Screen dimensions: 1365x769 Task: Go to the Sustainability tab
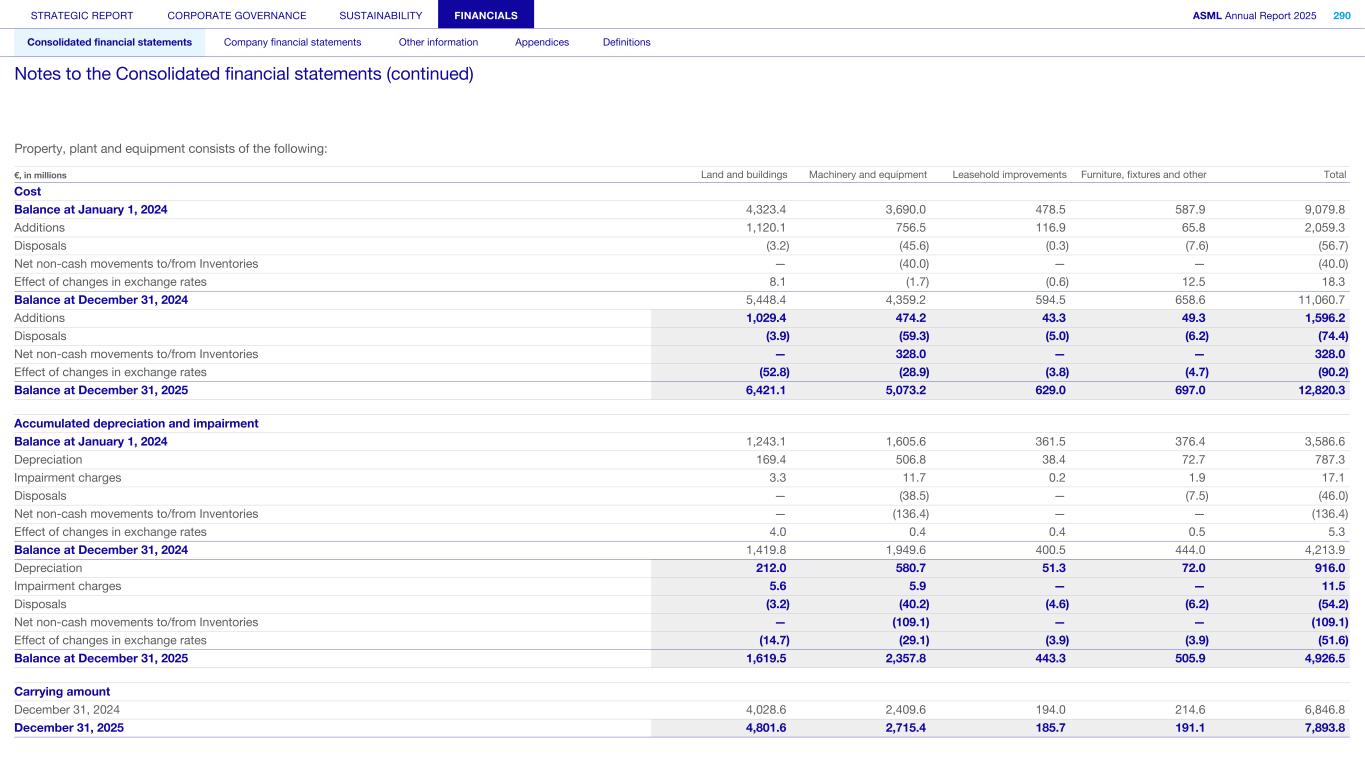click(x=380, y=16)
